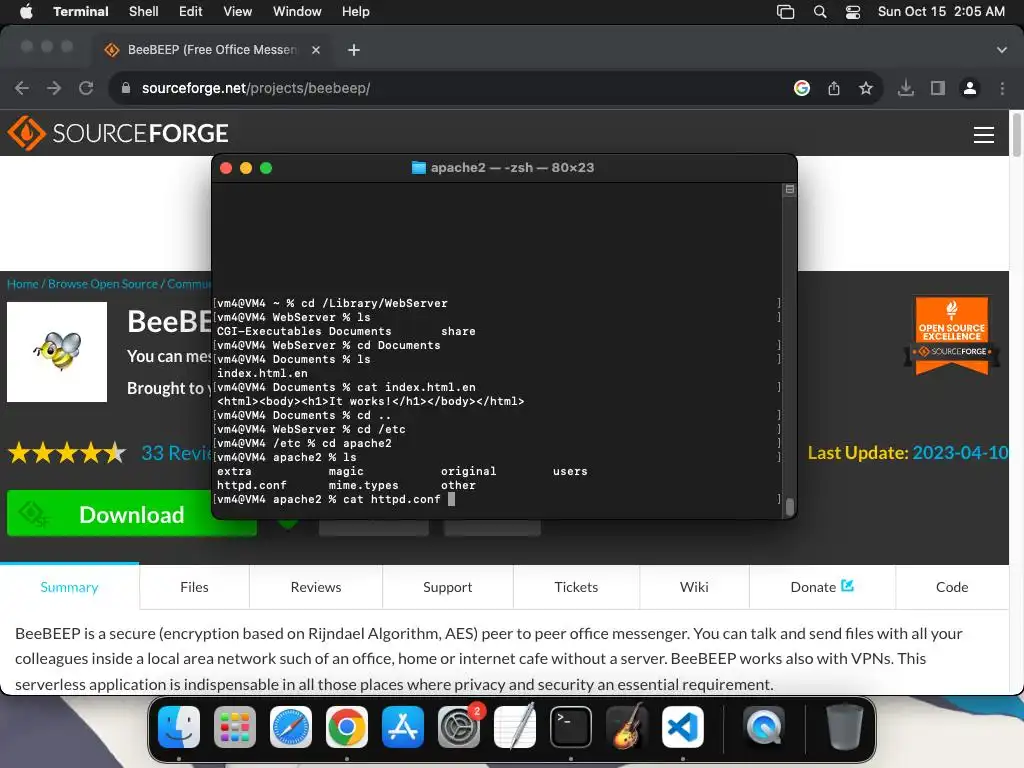
Task: Expand the Chrome tab search chevron
Action: click(1002, 50)
